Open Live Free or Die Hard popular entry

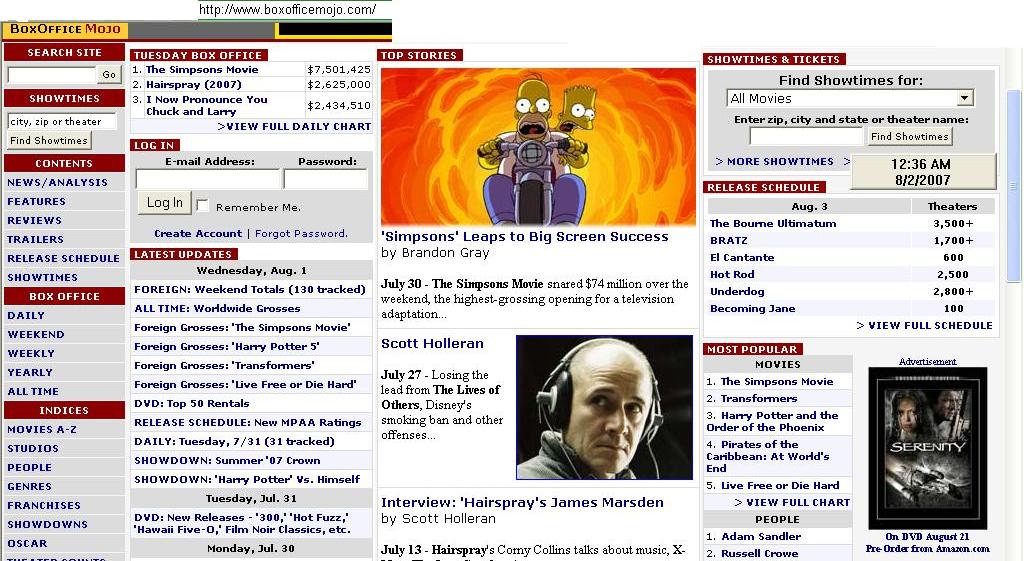[780, 485]
